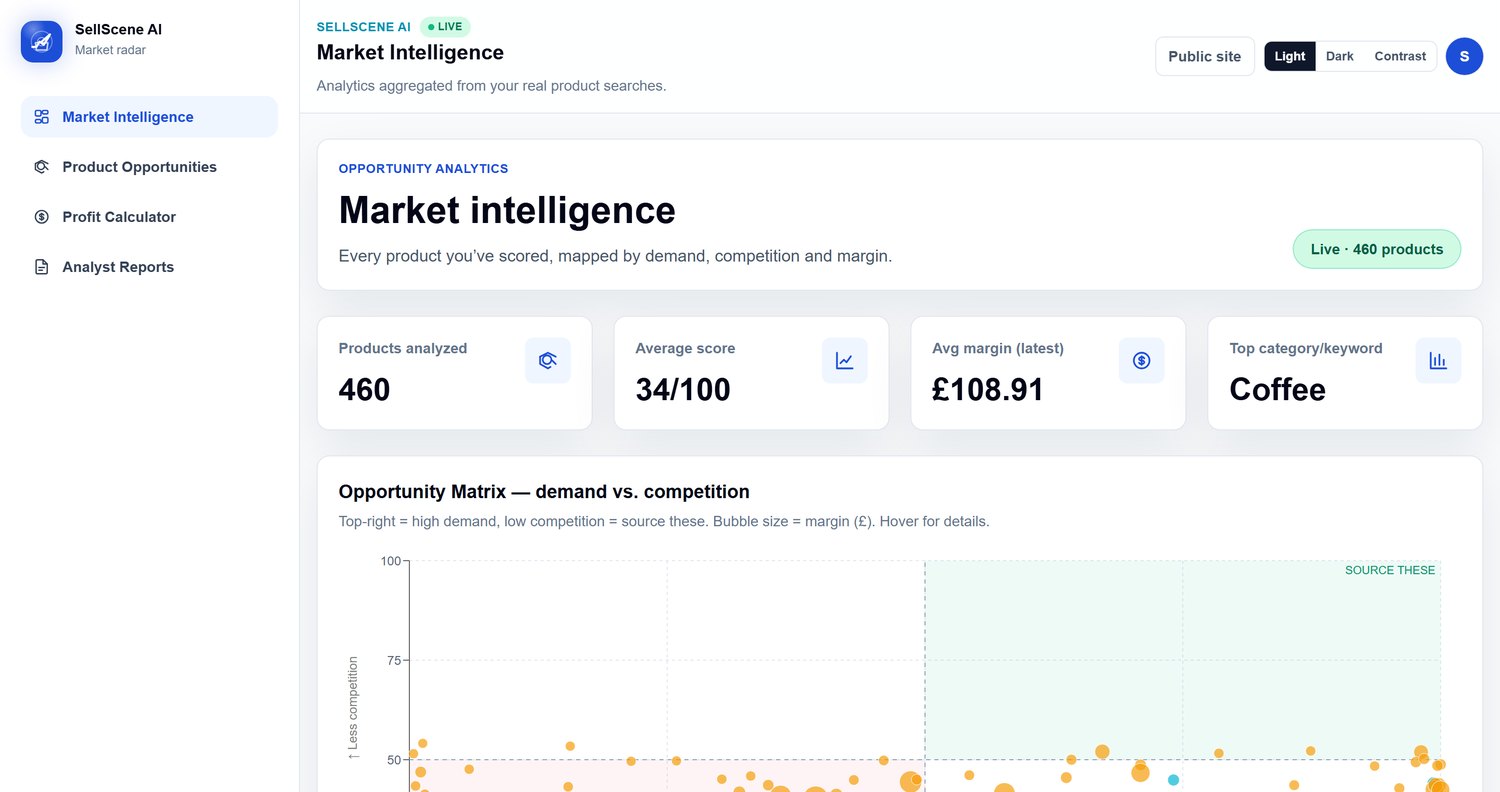Open the Profit Calculator page
The height and width of the screenshot is (792, 1500).
pyautogui.click(x=149, y=217)
